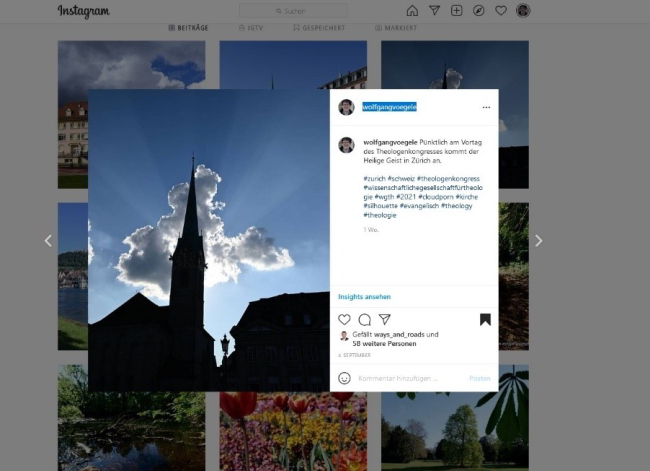Share post via paper plane icon
The height and width of the screenshot is (471, 650).
pos(385,319)
